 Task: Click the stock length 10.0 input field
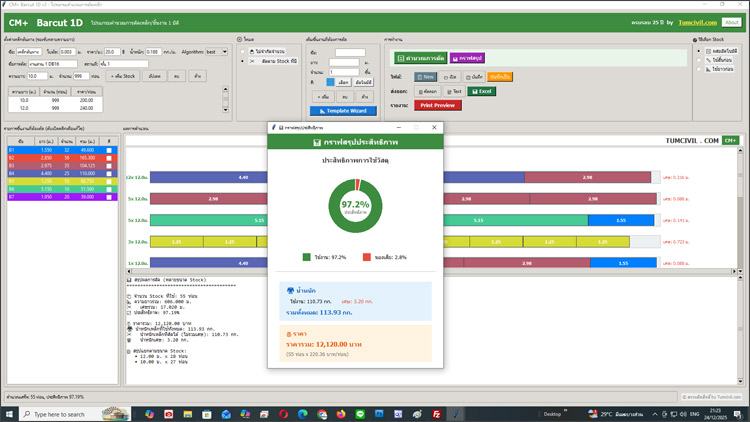pyautogui.click(x=37, y=75)
